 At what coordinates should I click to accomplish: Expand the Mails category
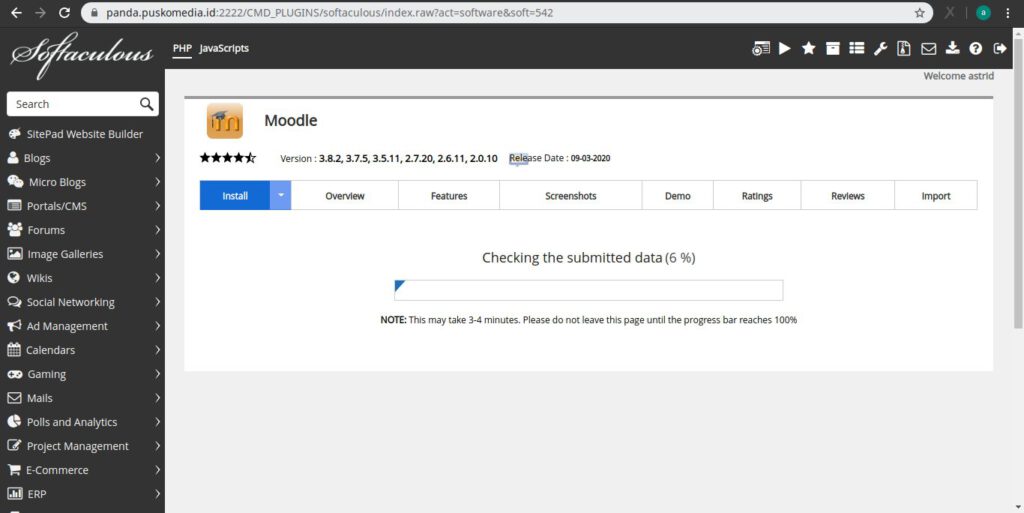tap(82, 398)
